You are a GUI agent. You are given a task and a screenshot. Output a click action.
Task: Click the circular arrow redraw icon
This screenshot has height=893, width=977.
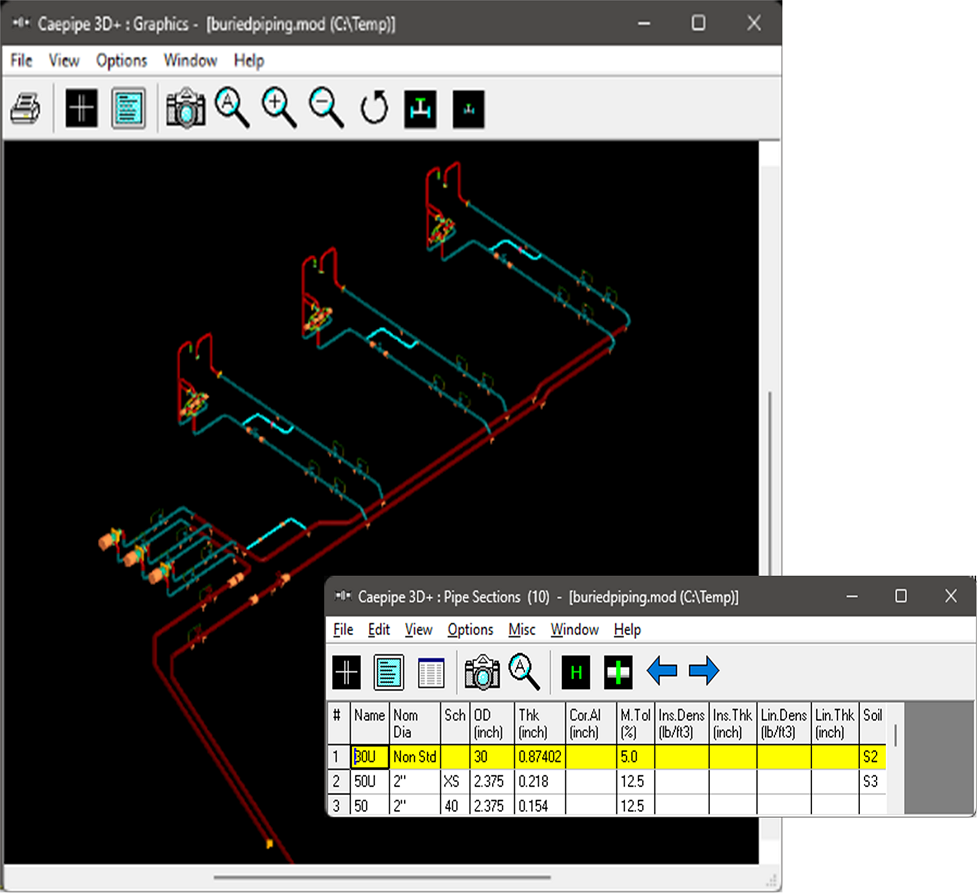(x=374, y=109)
